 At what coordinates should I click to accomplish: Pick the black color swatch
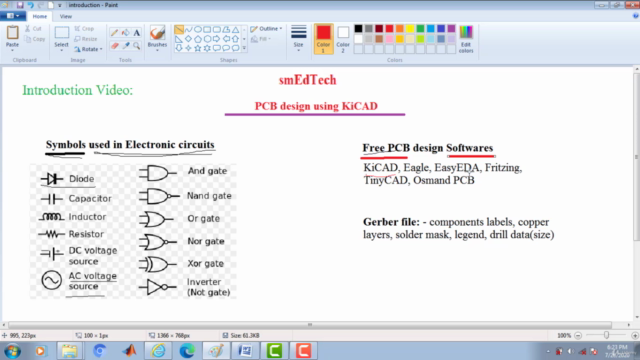click(358, 29)
